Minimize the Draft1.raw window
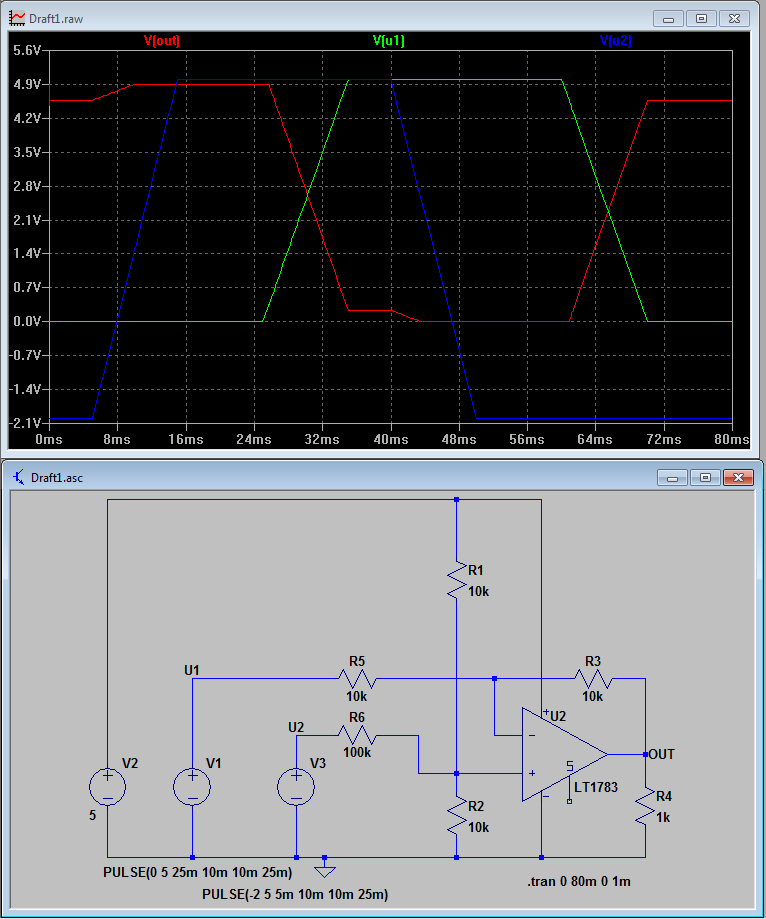The height and width of the screenshot is (919, 766). tap(668, 19)
